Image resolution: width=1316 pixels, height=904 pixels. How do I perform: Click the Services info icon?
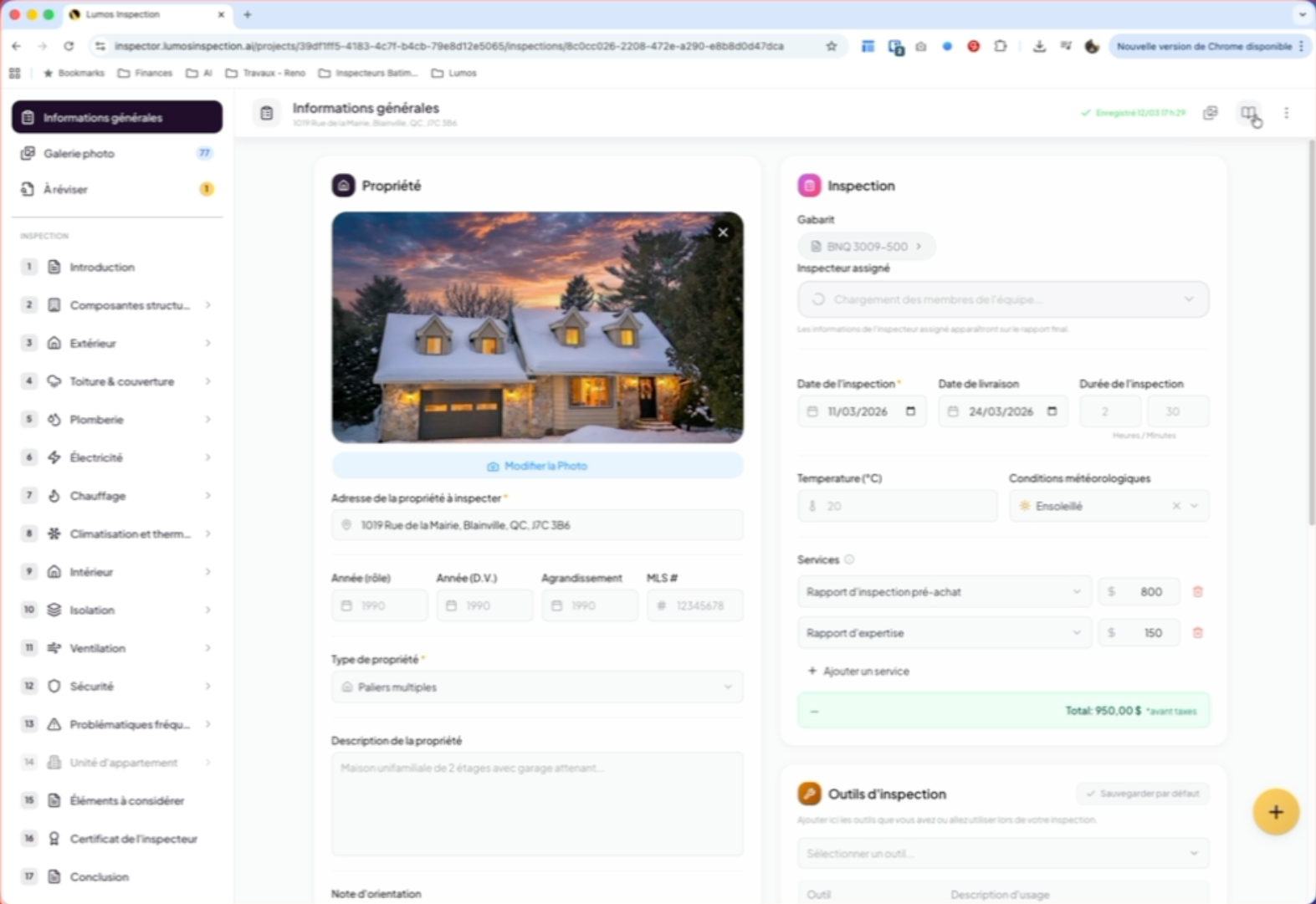tap(849, 559)
